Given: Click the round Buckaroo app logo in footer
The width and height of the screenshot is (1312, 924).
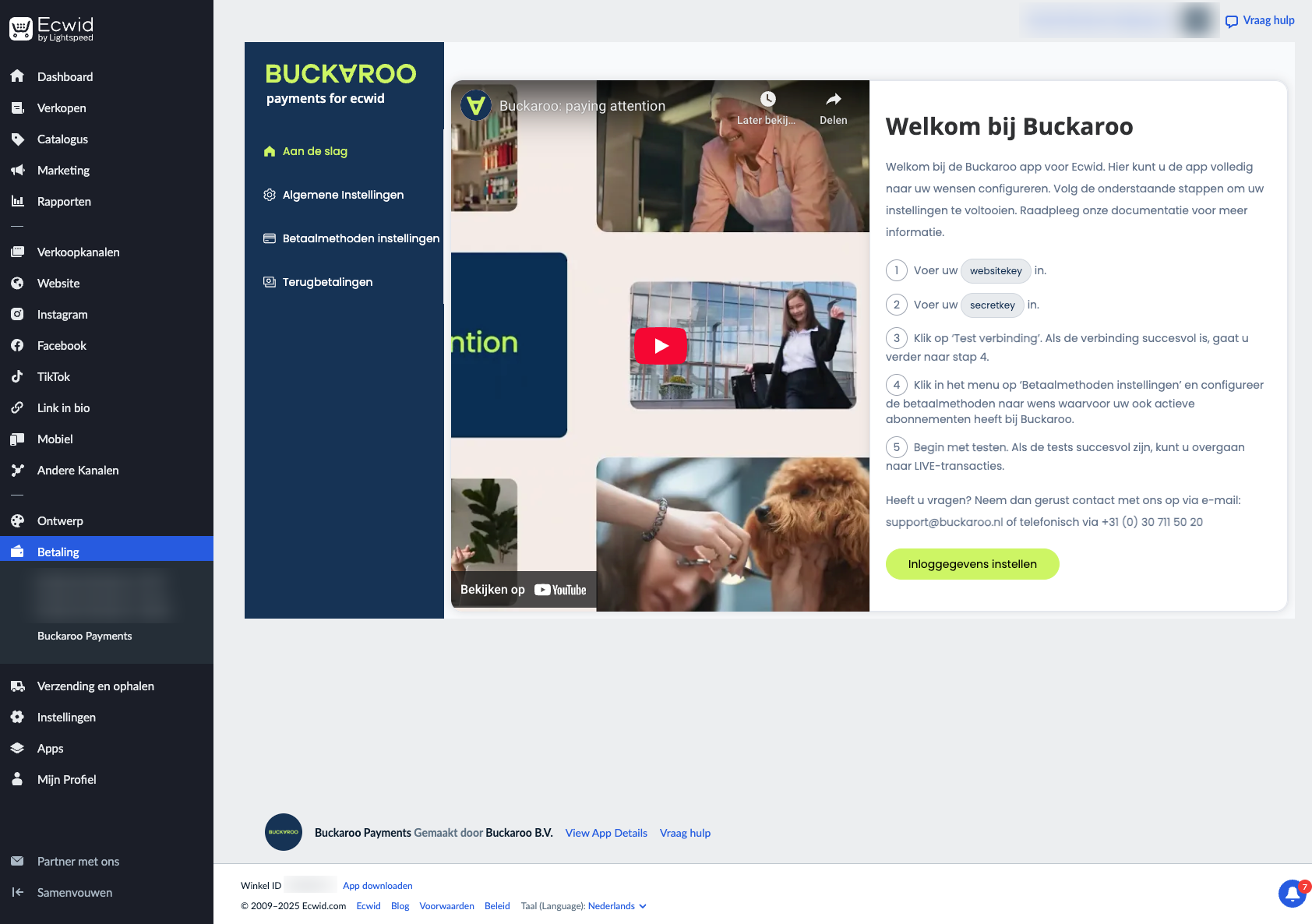Looking at the screenshot, I should [x=284, y=832].
